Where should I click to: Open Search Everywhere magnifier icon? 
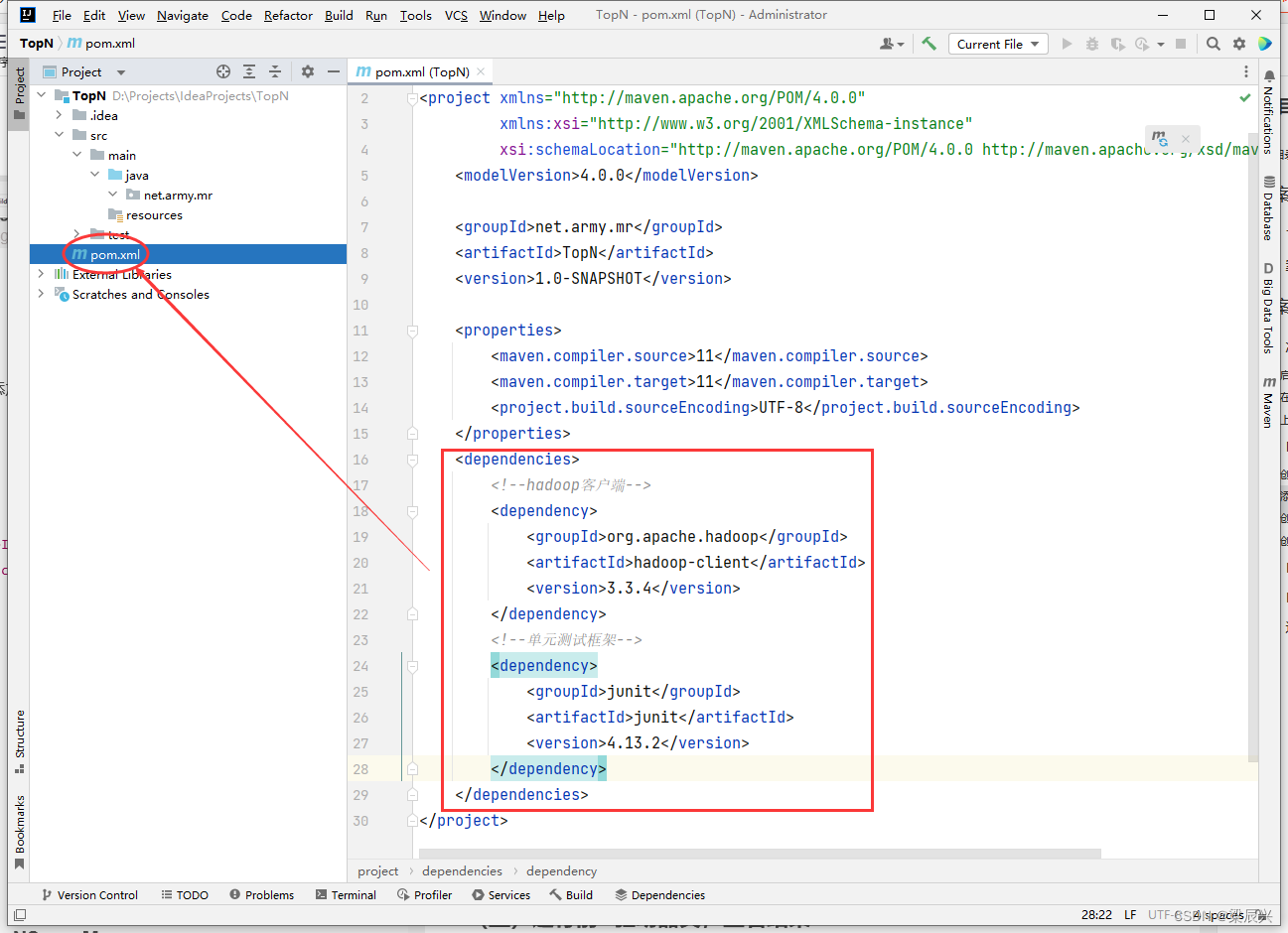click(x=1213, y=44)
